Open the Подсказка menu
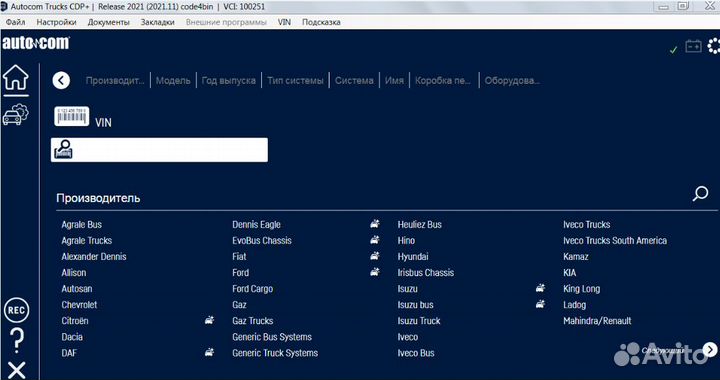 [321, 22]
